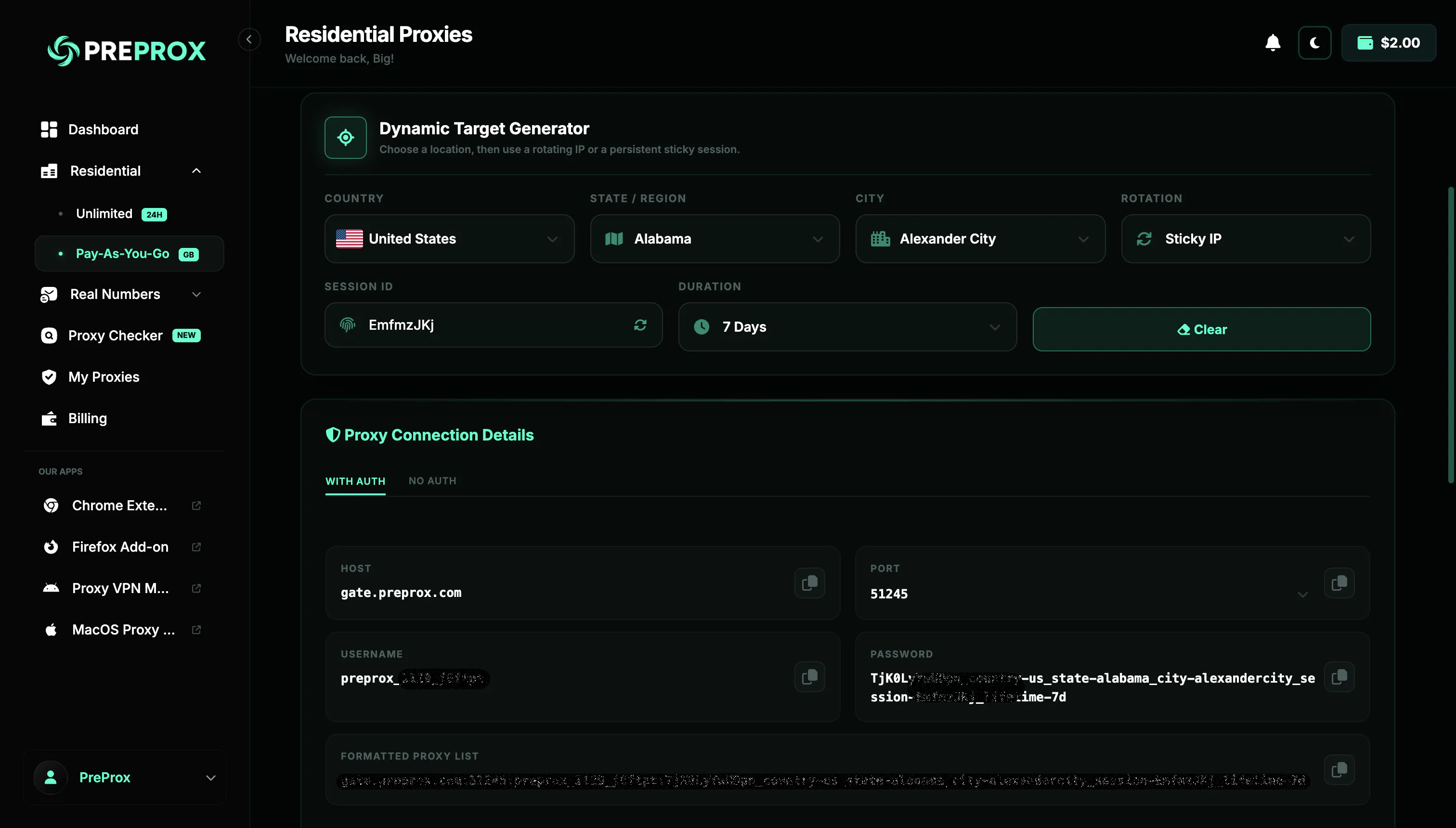Click the My Proxies shield icon
This screenshot has width=1456, height=828.
[49, 377]
